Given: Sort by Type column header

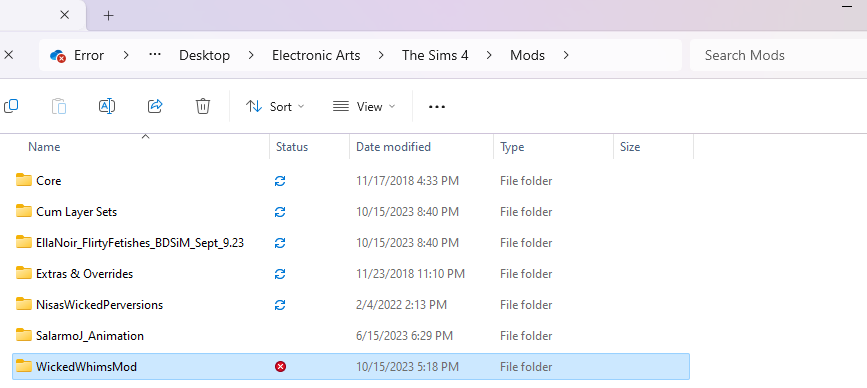Looking at the screenshot, I should click(512, 147).
